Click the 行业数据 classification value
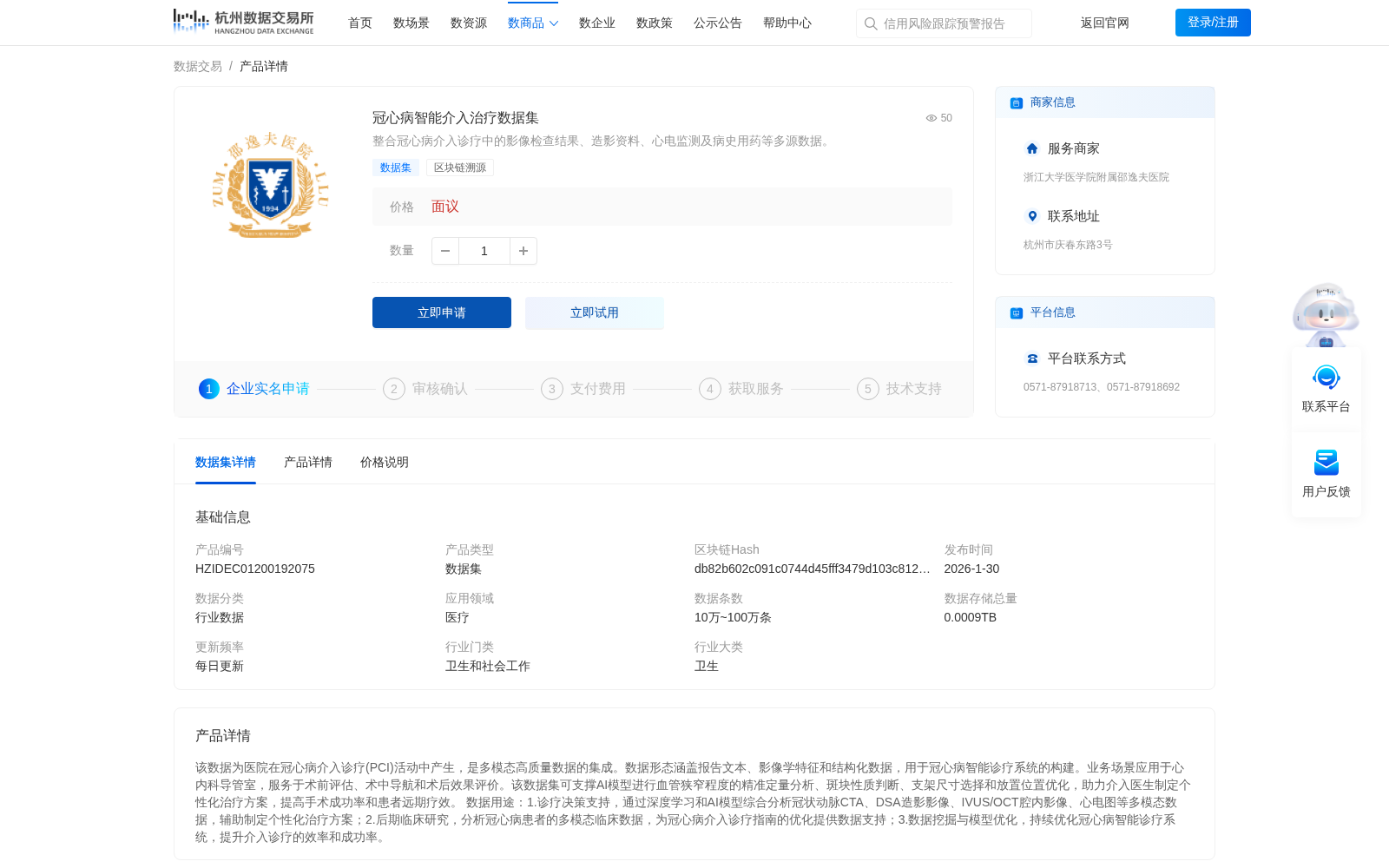 [x=220, y=617]
